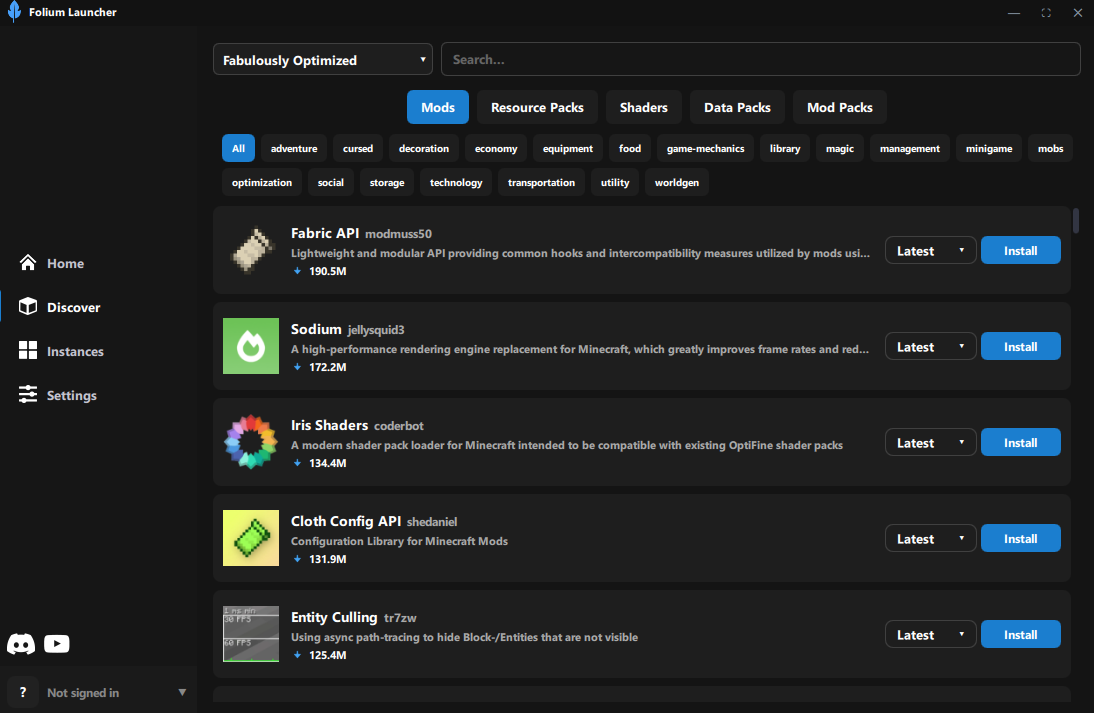The image size is (1094, 713).
Task: Click the Sodium mod icon
Action: 250,346
